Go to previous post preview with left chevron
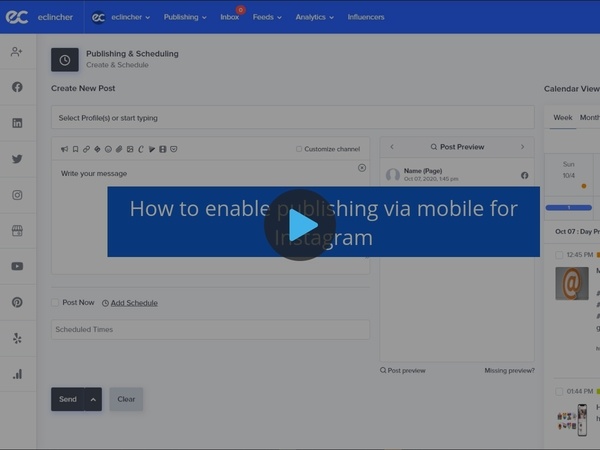The image size is (600, 450). pyautogui.click(x=392, y=147)
